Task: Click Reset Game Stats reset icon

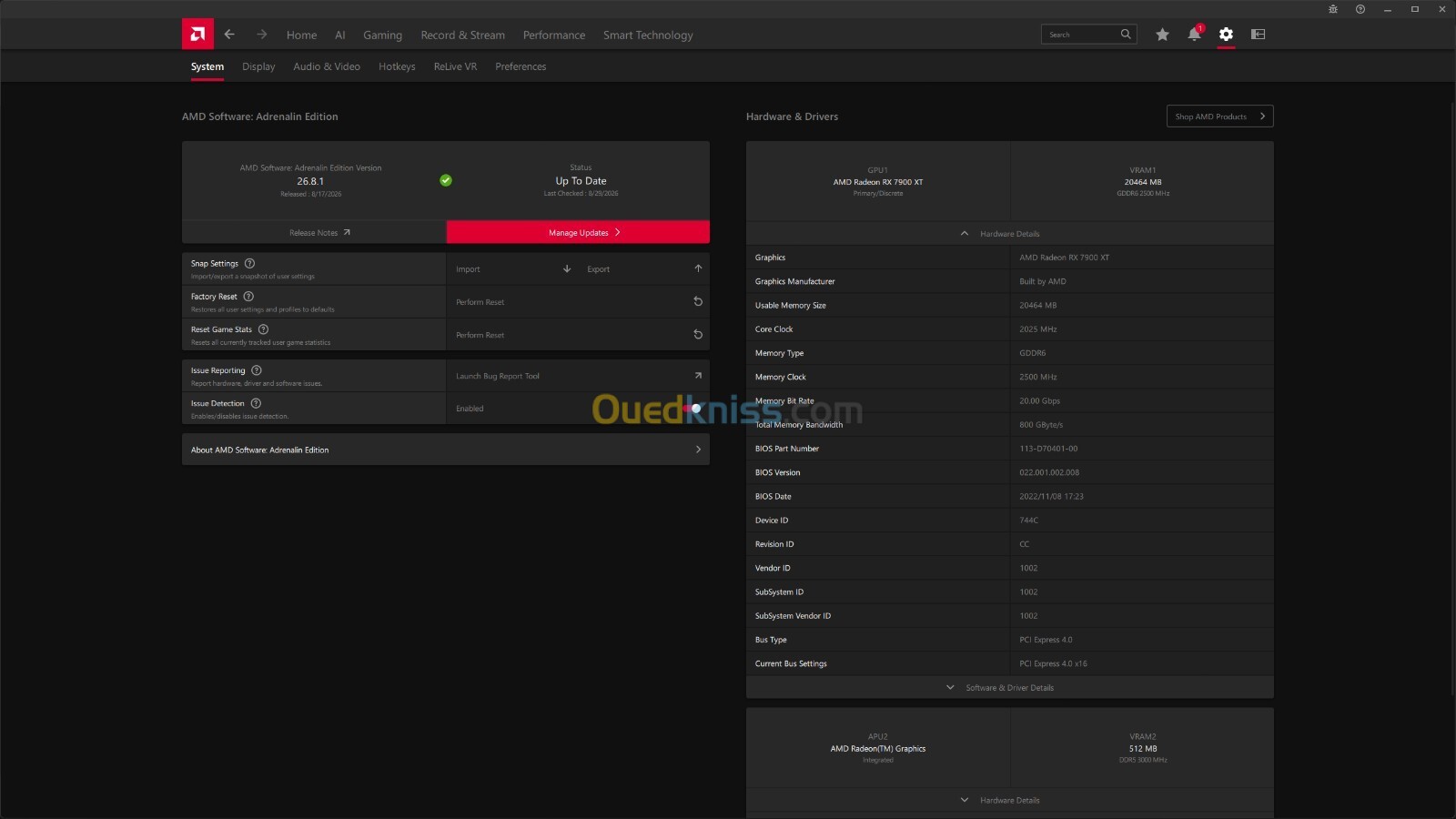Action: (x=698, y=335)
